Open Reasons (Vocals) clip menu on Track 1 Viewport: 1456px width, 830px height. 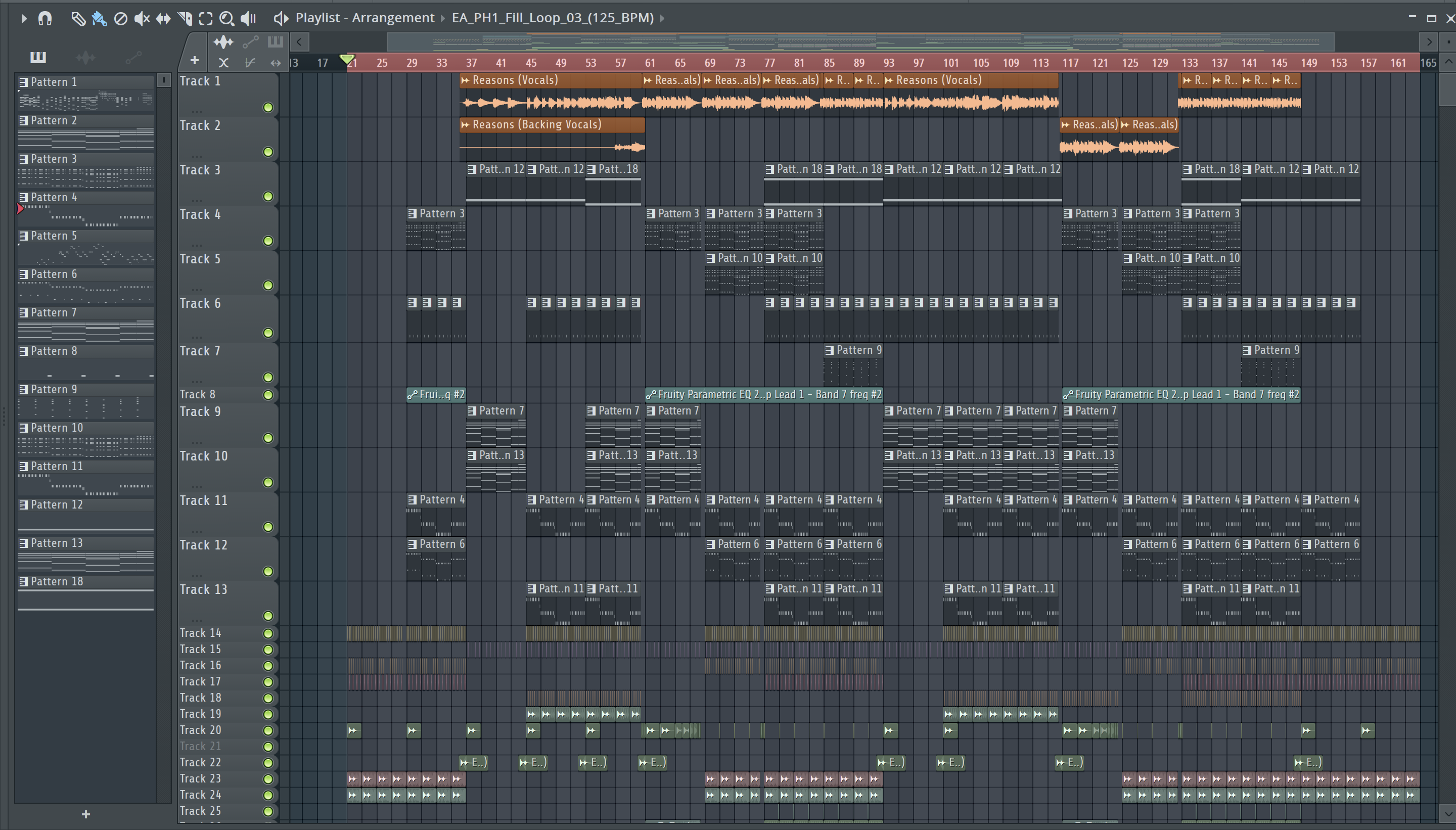coord(465,80)
